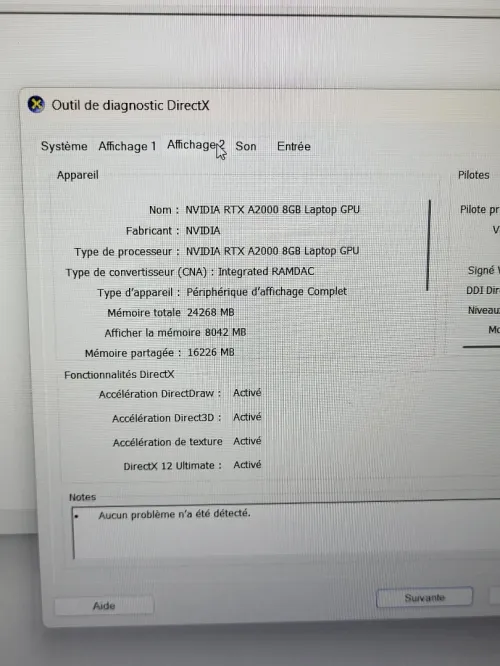Click the Pilotes group heading
The height and width of the screenshot is (666, 500).
(x=473, y=175)
